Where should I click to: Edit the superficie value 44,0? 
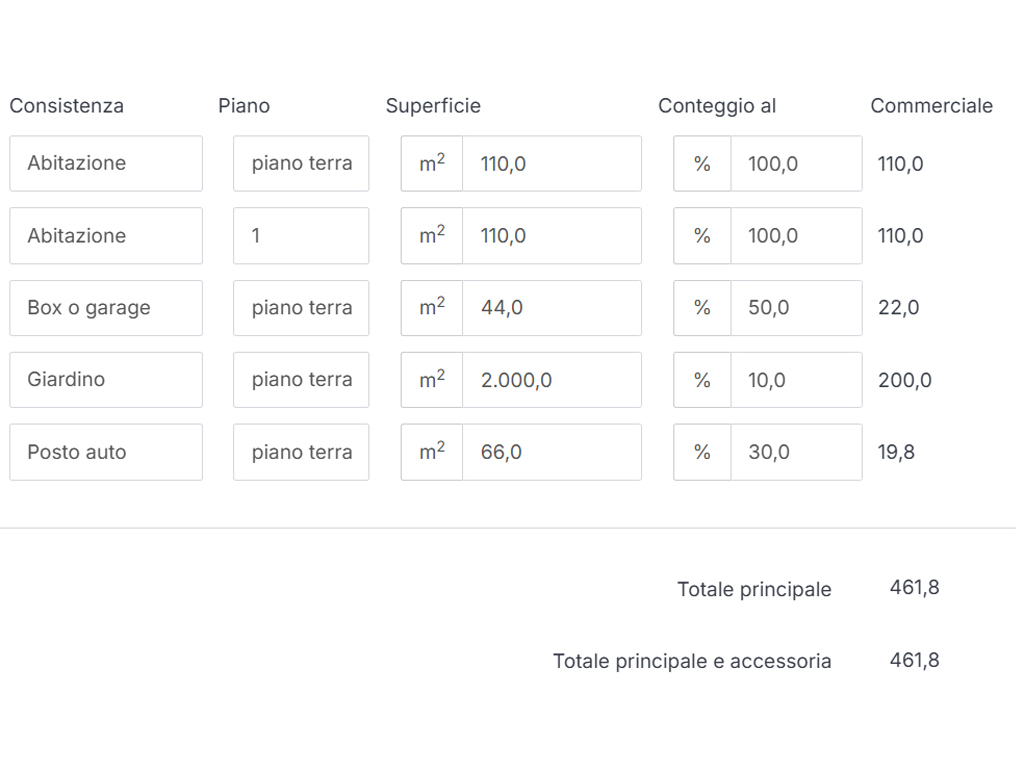coord(551,308)
